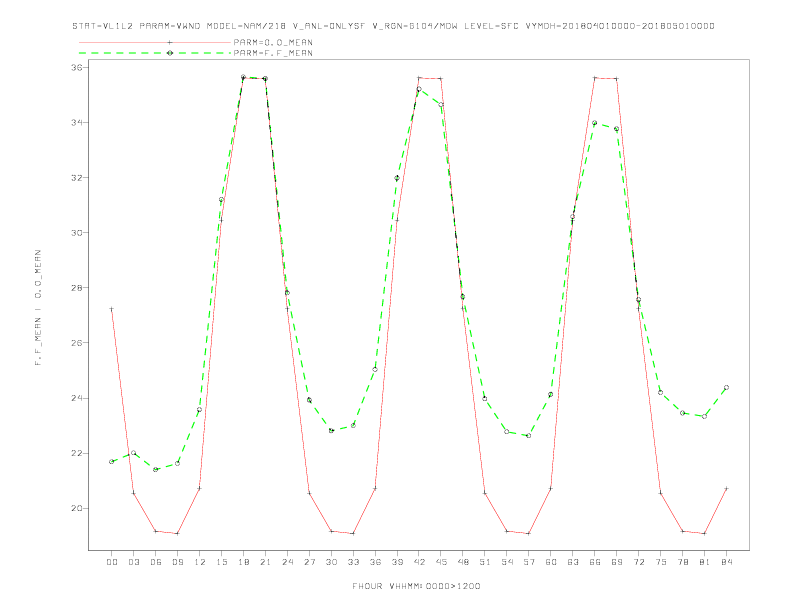Select green F.F_MEAN data point at hour 66

[x=595, y=123]
